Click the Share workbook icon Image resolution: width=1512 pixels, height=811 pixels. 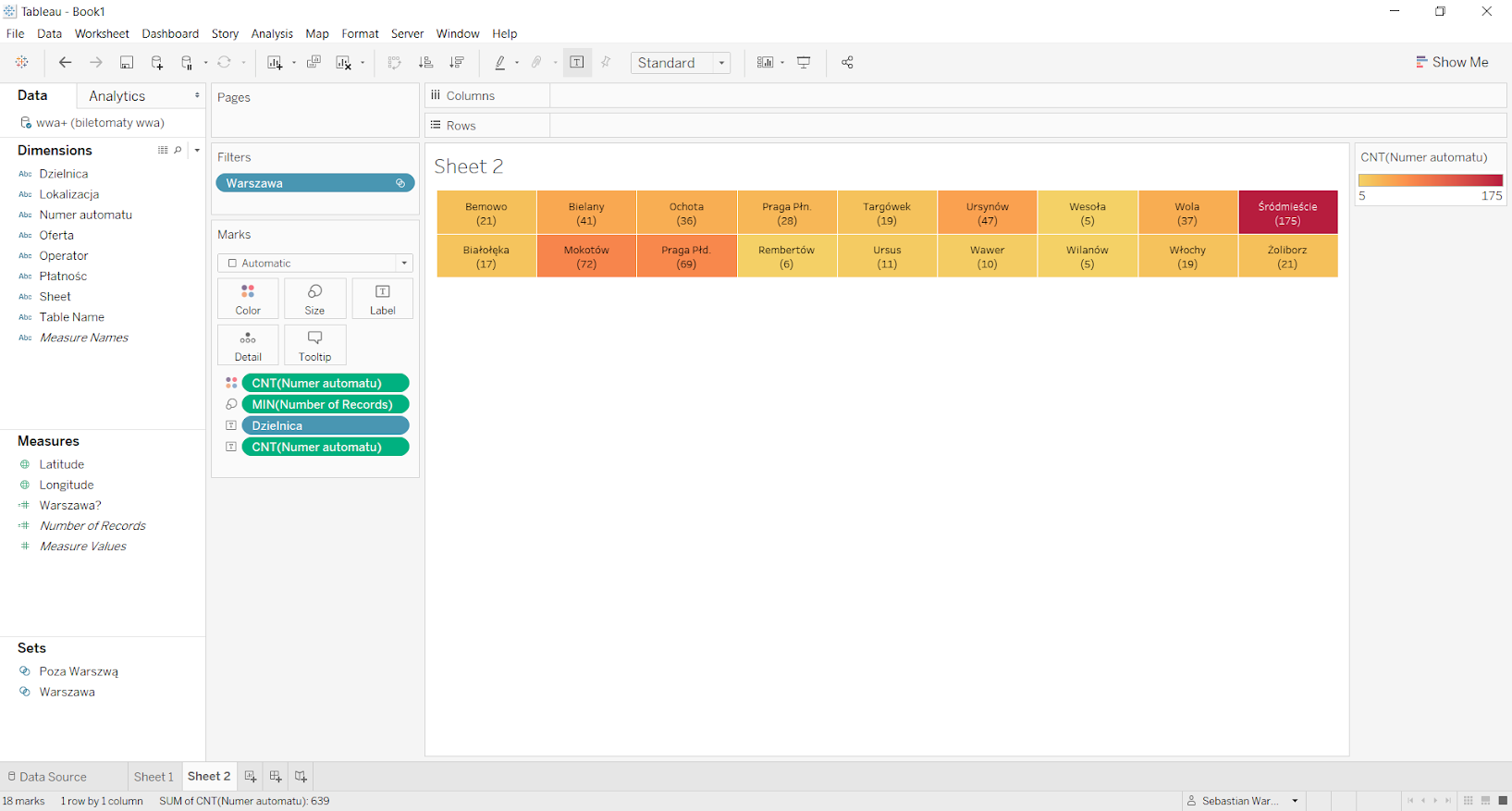coord(847,63)
